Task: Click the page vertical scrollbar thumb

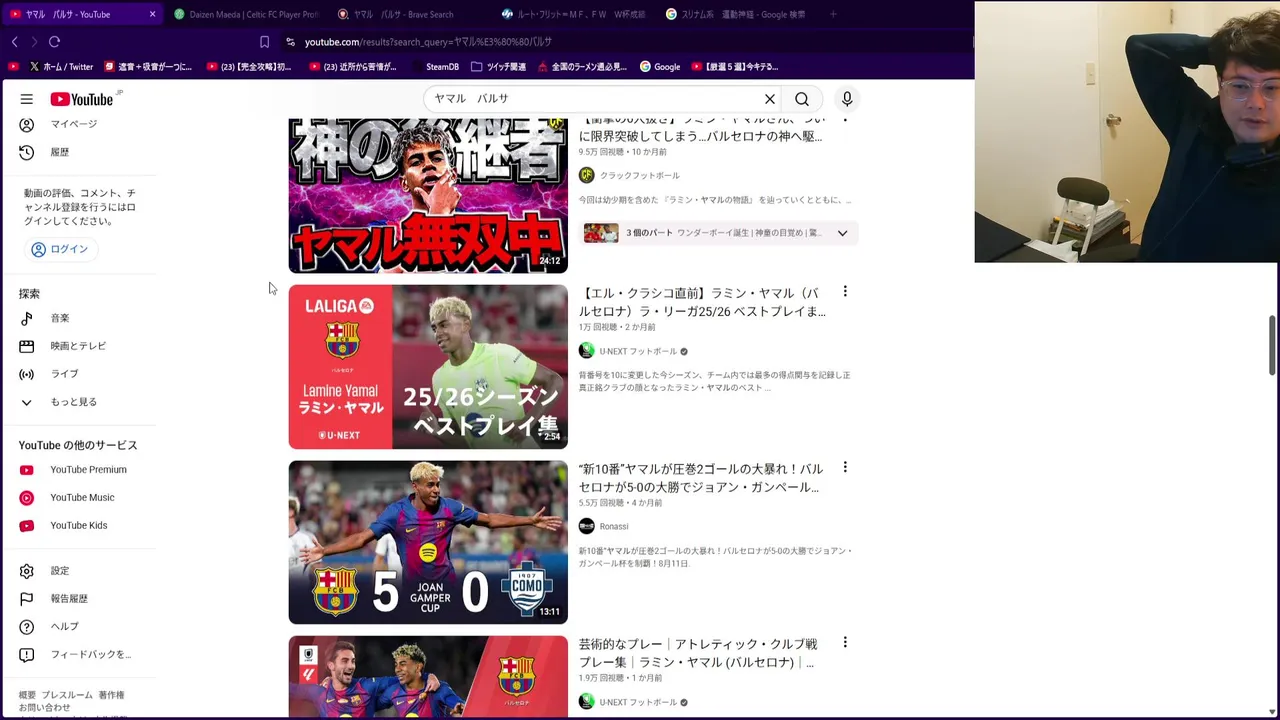Action: pyautogui.click(x=1272, y=346)
